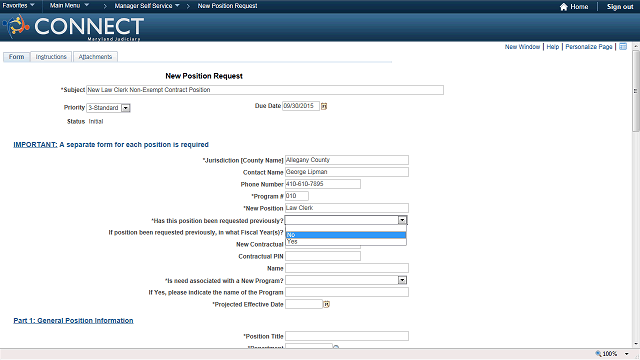
Task: Expand the Favorites menu
Action: 18,6
